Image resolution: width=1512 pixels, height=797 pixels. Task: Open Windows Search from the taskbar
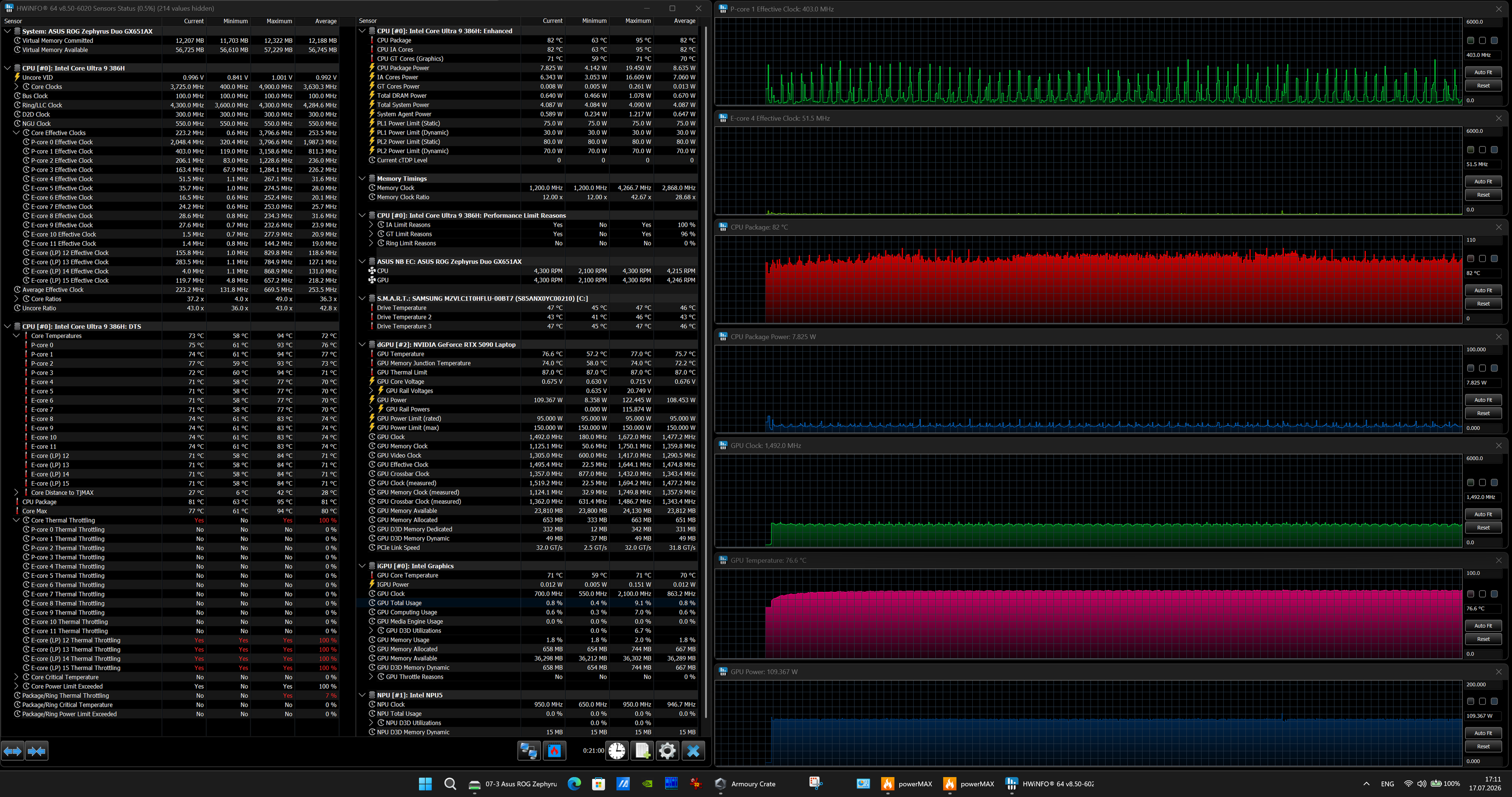450,783
